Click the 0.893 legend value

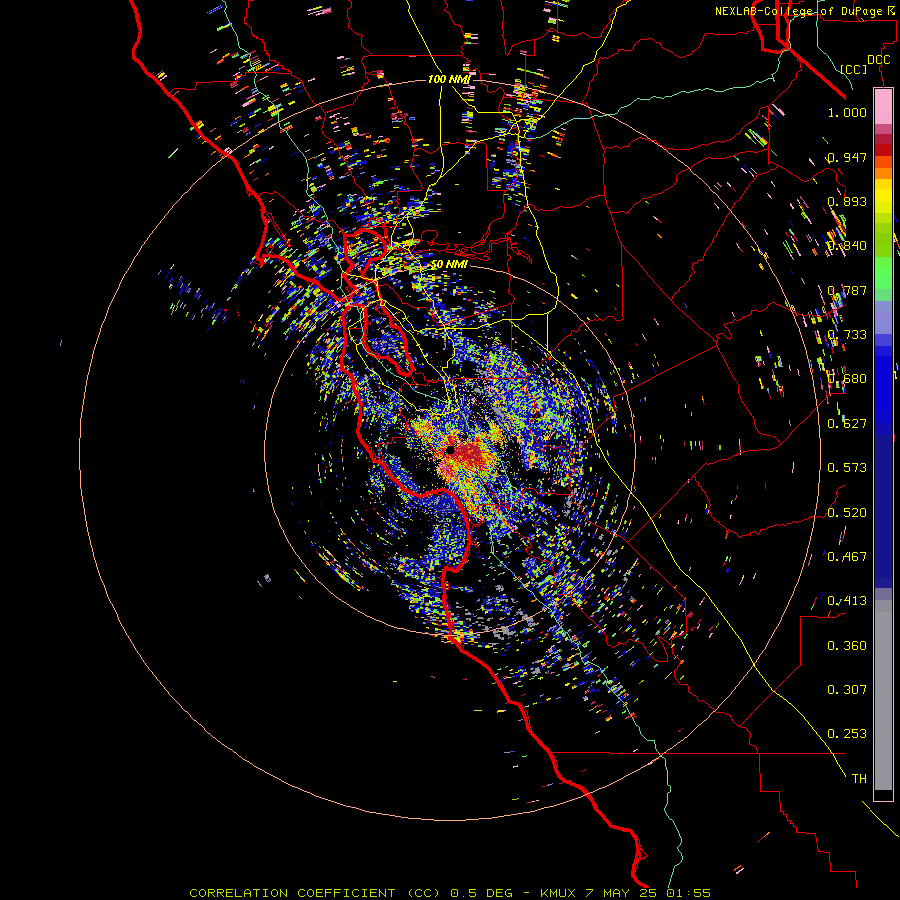tap(847, 201)
